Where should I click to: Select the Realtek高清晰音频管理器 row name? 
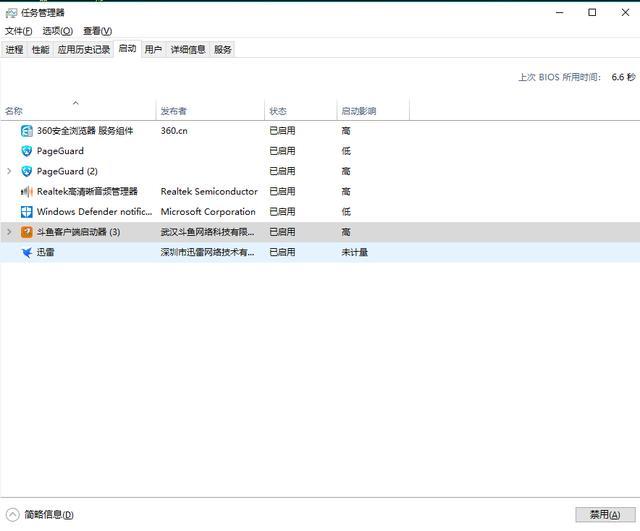click(87, 191)
